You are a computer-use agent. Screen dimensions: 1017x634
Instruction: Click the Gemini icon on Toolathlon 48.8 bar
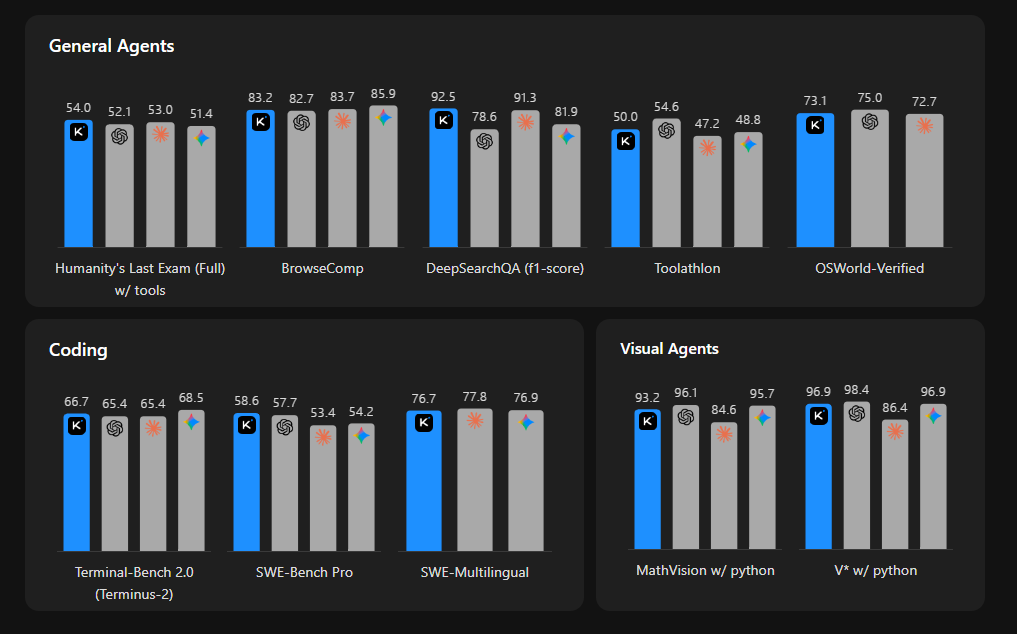click(748, 144)
